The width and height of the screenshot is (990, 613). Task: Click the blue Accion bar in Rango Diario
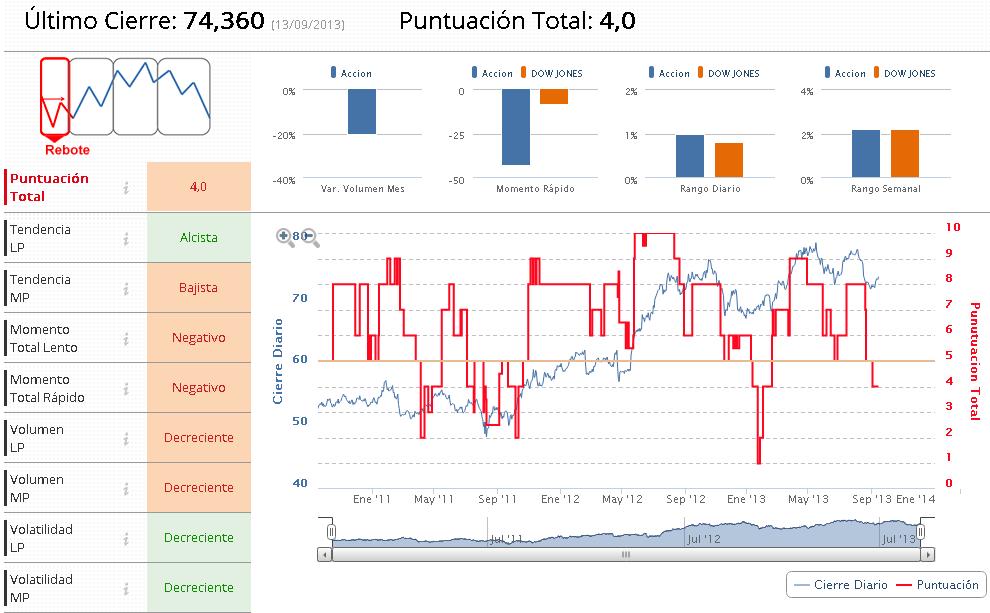tap(689, 156)
